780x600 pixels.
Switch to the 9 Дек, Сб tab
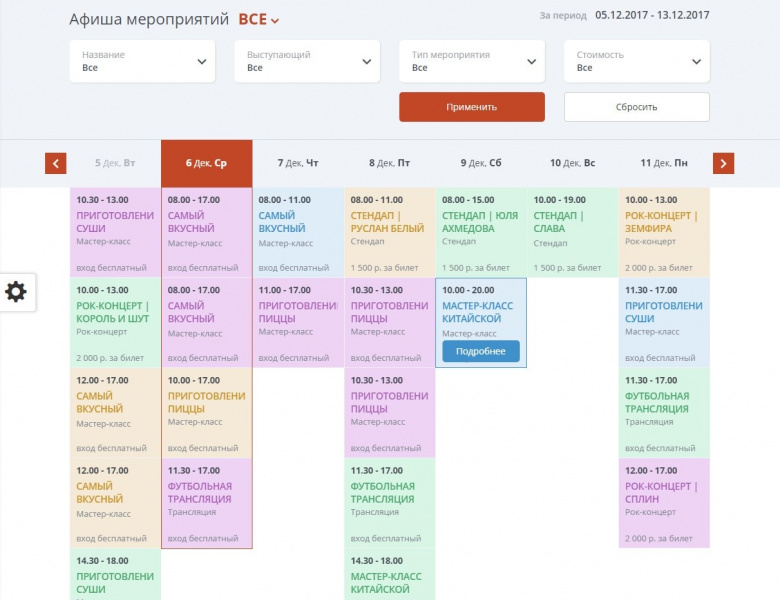pyautogui.click(x=481, y=163)
